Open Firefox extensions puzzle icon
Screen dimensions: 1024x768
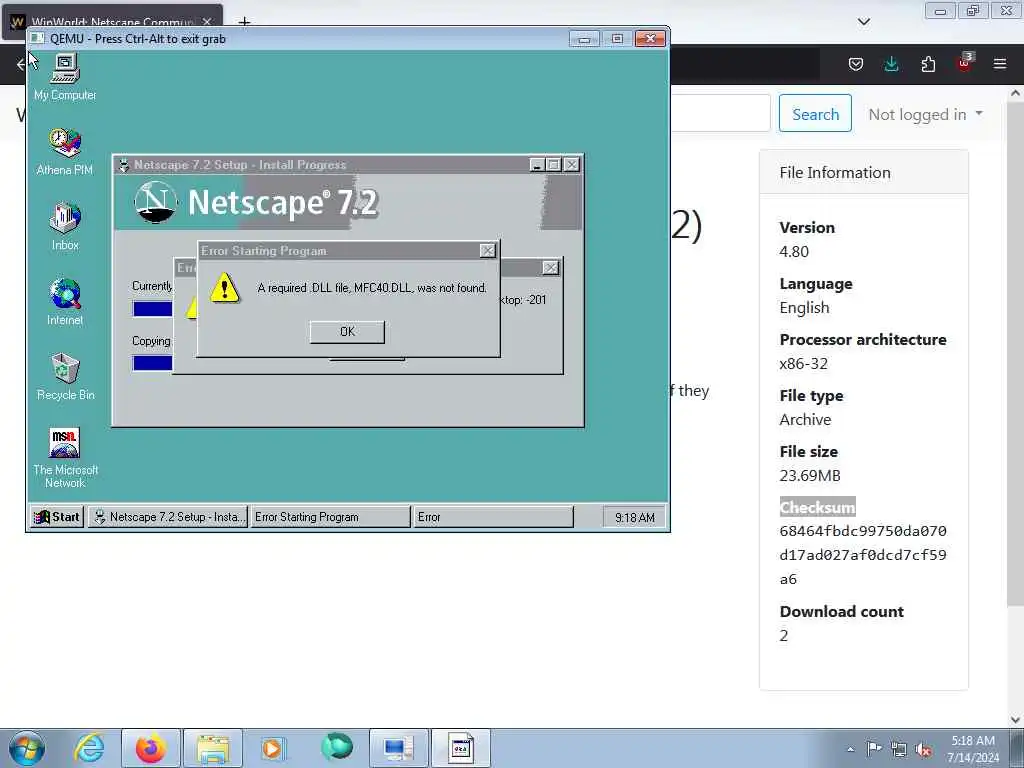pos(928,64)
